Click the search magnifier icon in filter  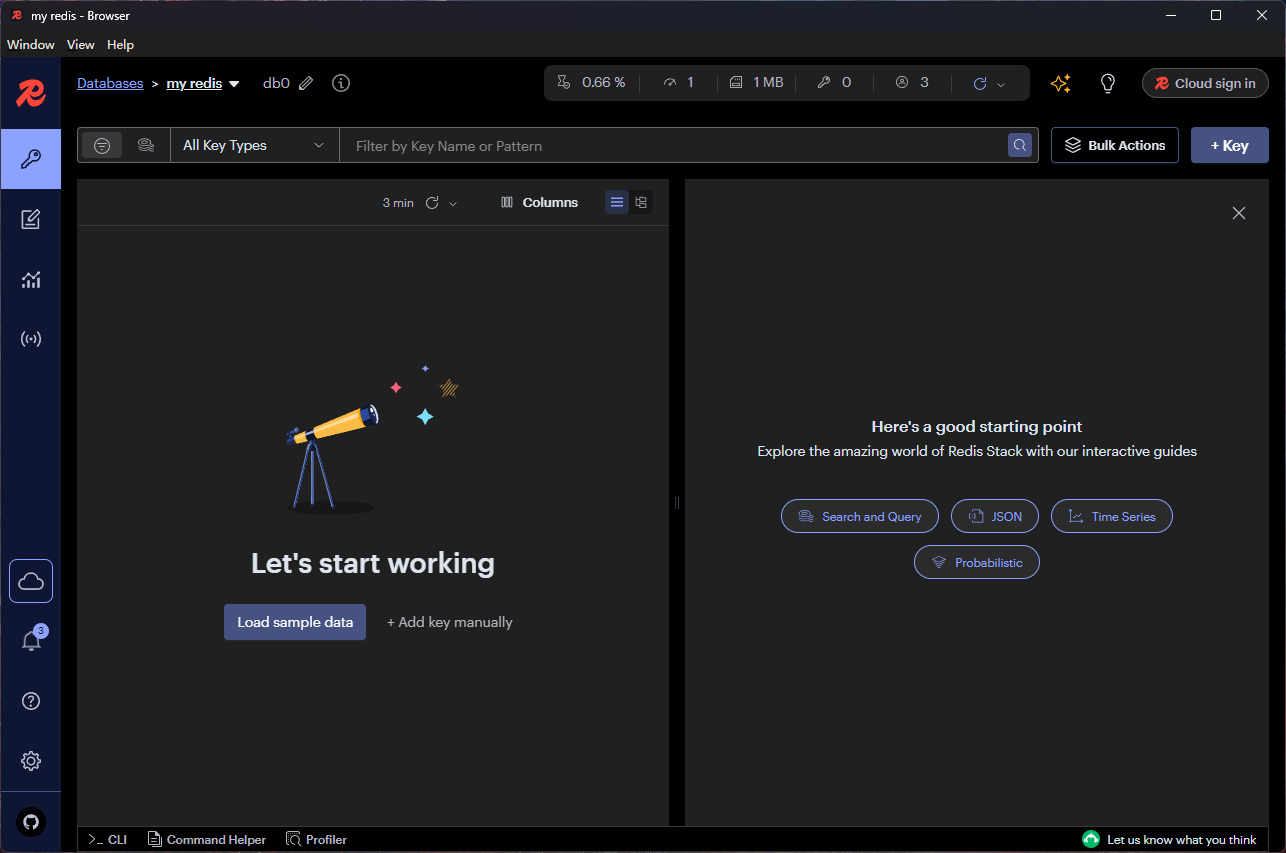[1019, 145]
